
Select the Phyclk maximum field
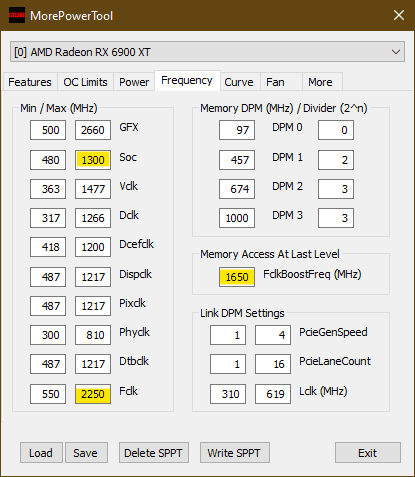[x=93, y=335]
